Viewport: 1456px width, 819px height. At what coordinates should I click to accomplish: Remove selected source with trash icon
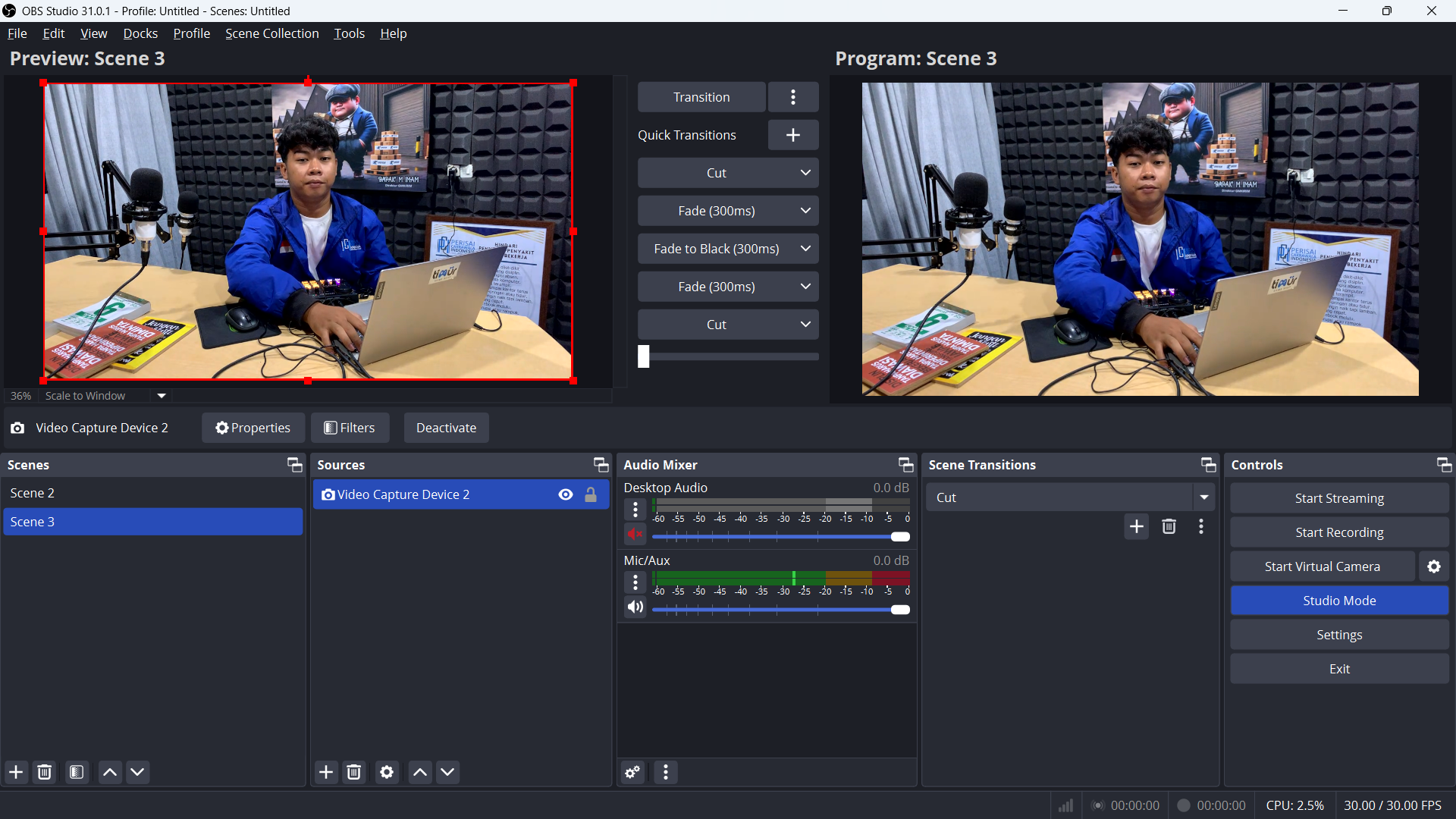354,772
